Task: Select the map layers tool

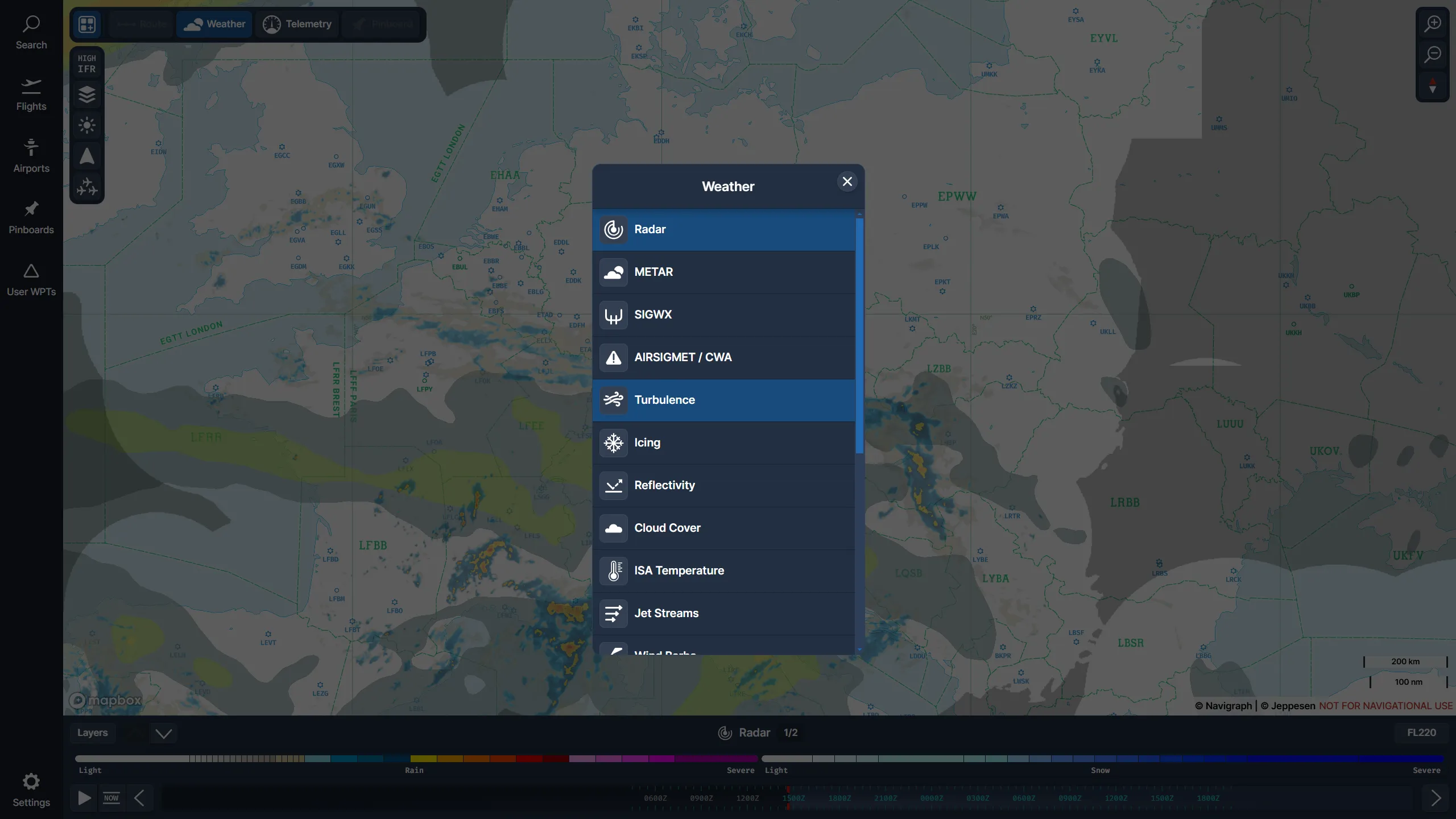Action: point(86,94)
